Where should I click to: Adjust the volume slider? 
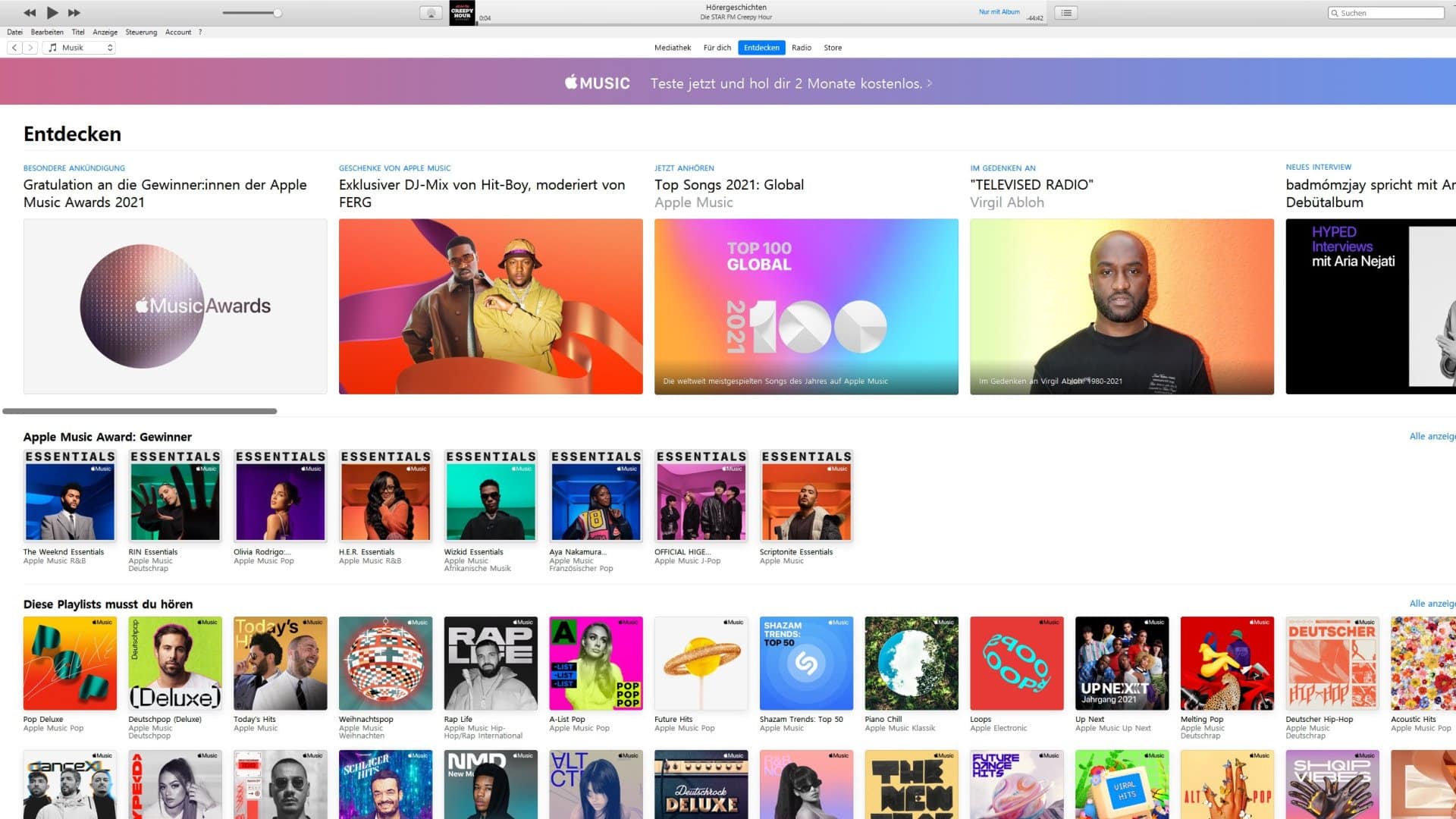pos(277,13)
